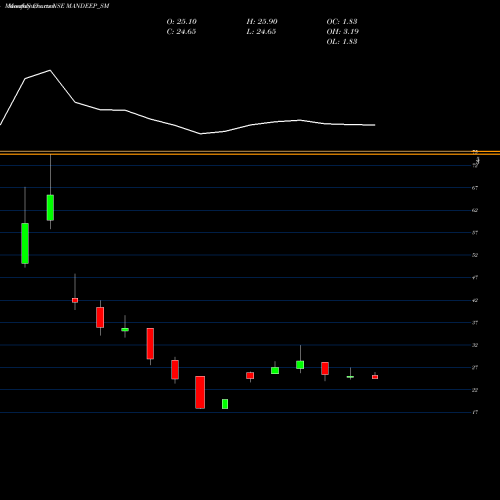The width and height of the screenshot is (500, 500).
Task: Click the 37 price axis label
Action: click(x=475, y=323)
